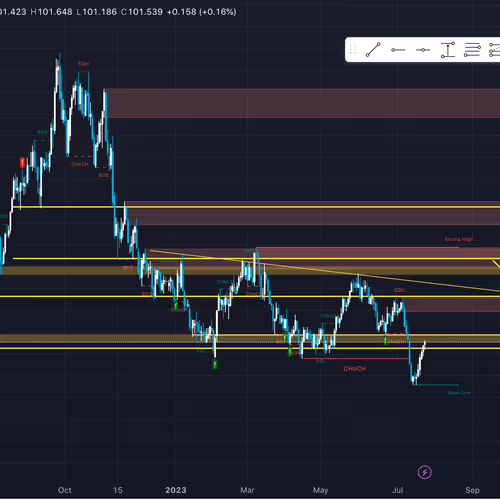This screenshot has width=500, height=500.
Task: Click the close price value C101.539
Action: 142,12
